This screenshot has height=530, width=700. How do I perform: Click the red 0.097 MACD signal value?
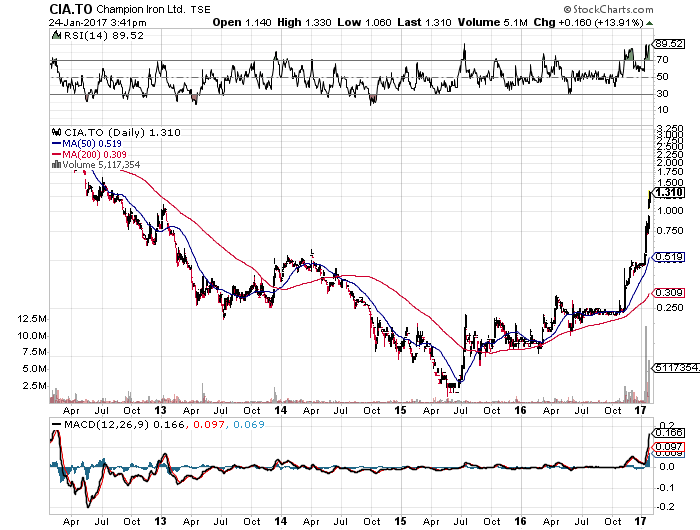click(208, 425)
